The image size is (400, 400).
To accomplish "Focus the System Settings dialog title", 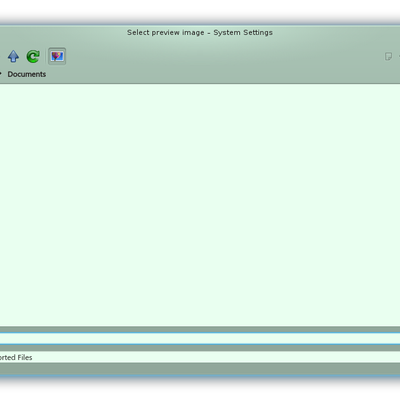I will [200, 32].
